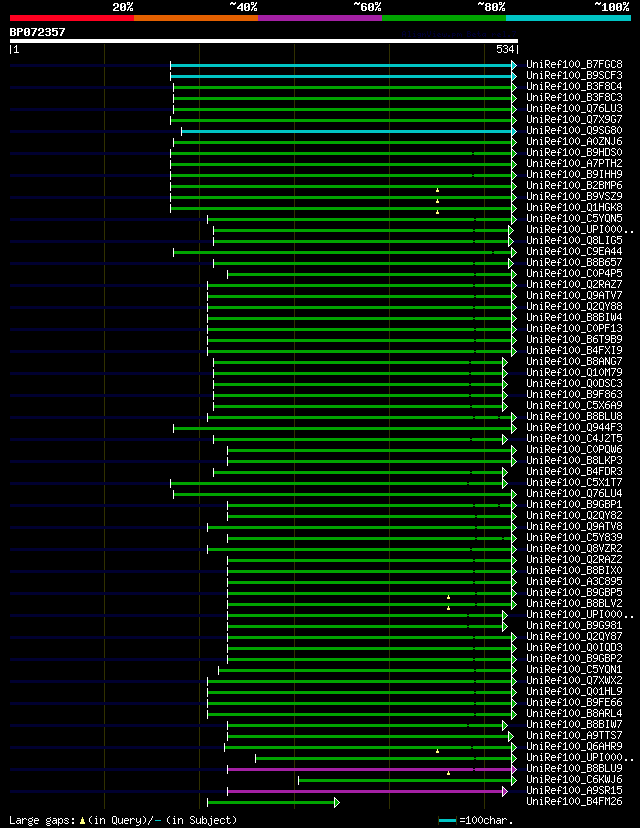
Task: Click hit label UniRef100_Q0IQD3
Action: 574,647
